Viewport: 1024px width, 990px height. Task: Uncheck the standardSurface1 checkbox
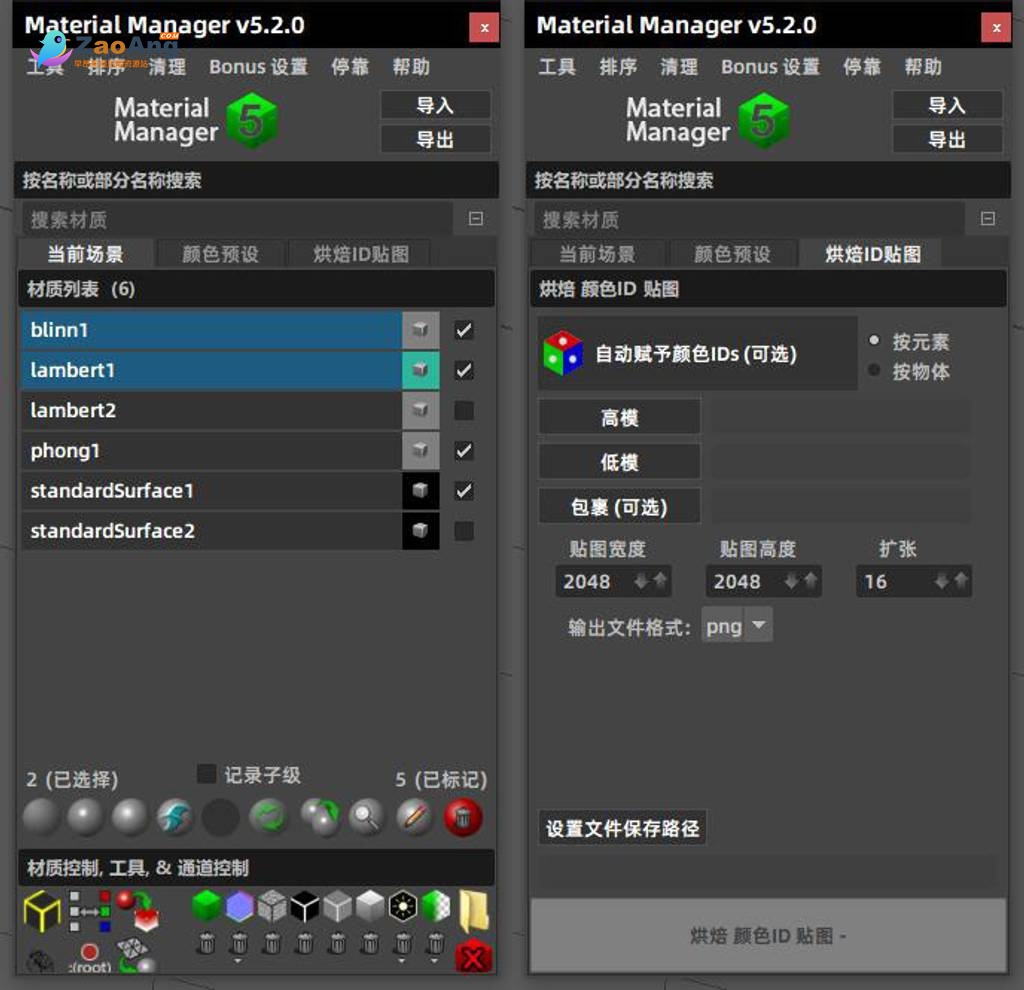(464, 491)
